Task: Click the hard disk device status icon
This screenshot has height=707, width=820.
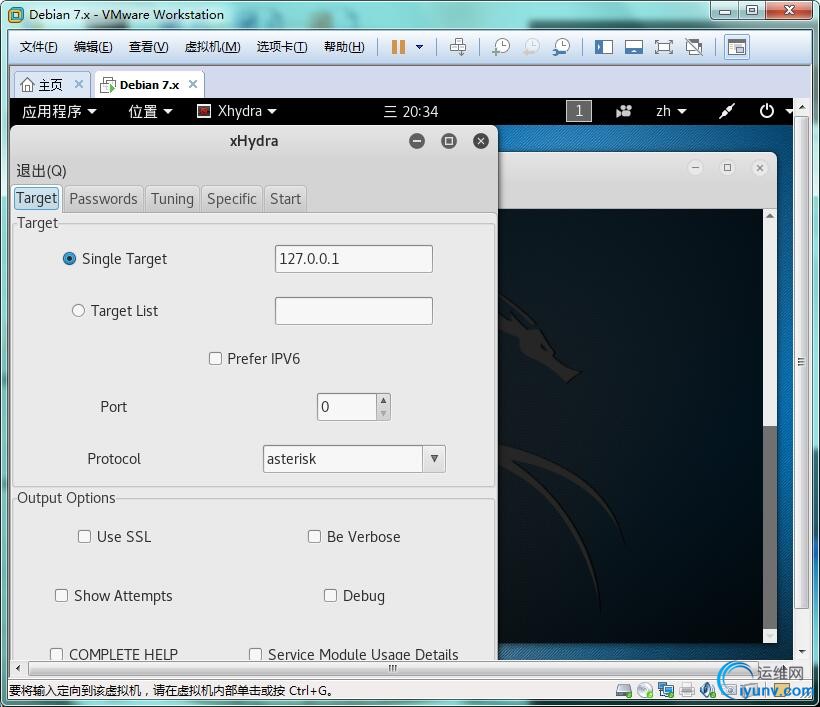Action: click(x=623, y=690)
